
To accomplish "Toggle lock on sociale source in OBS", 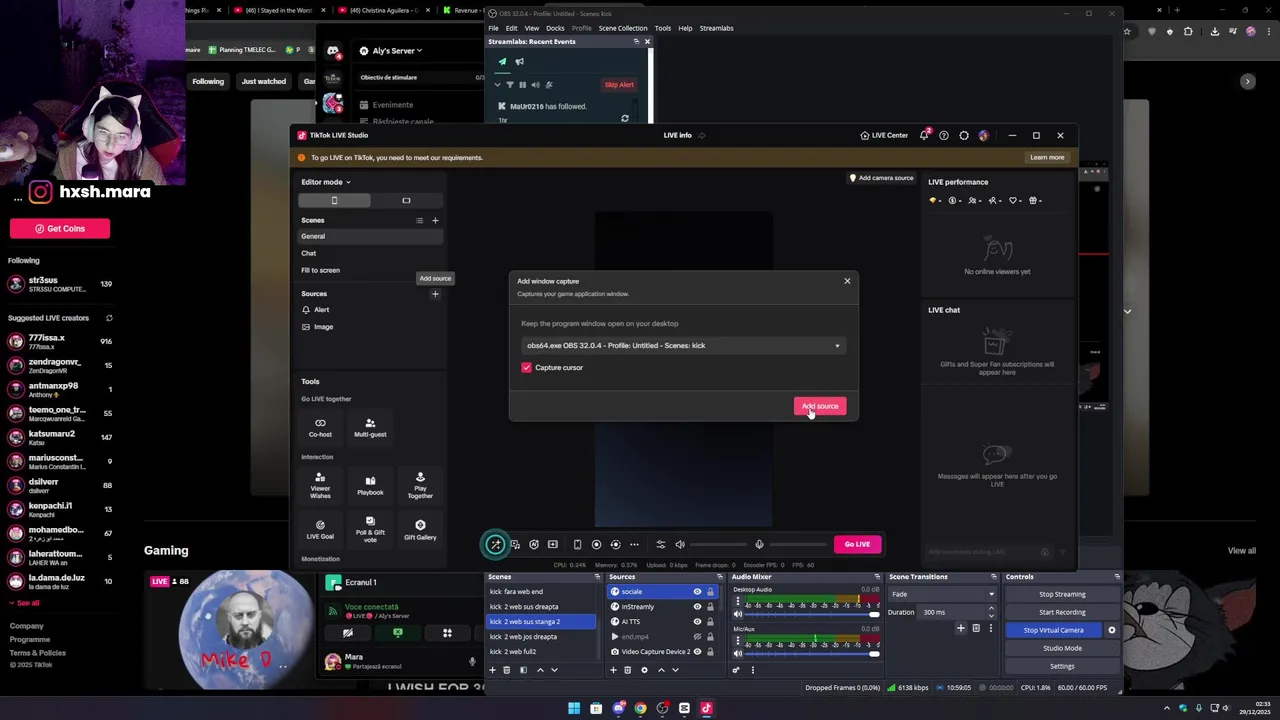I will [x=710, y=592].
